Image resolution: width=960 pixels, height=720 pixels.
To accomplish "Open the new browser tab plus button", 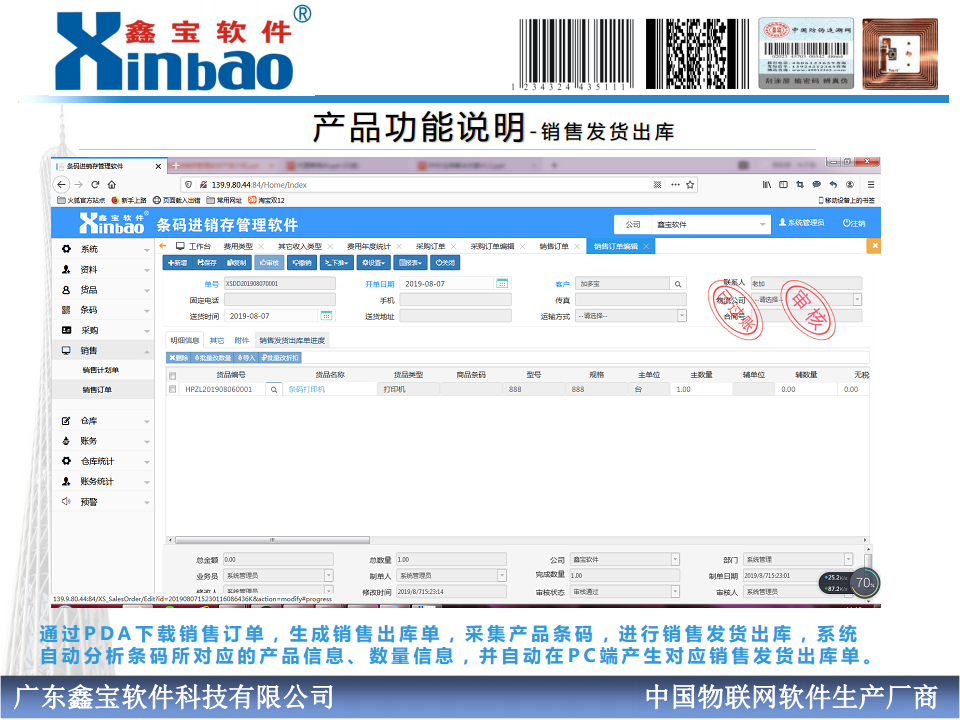I will click(x=176, y=165).
